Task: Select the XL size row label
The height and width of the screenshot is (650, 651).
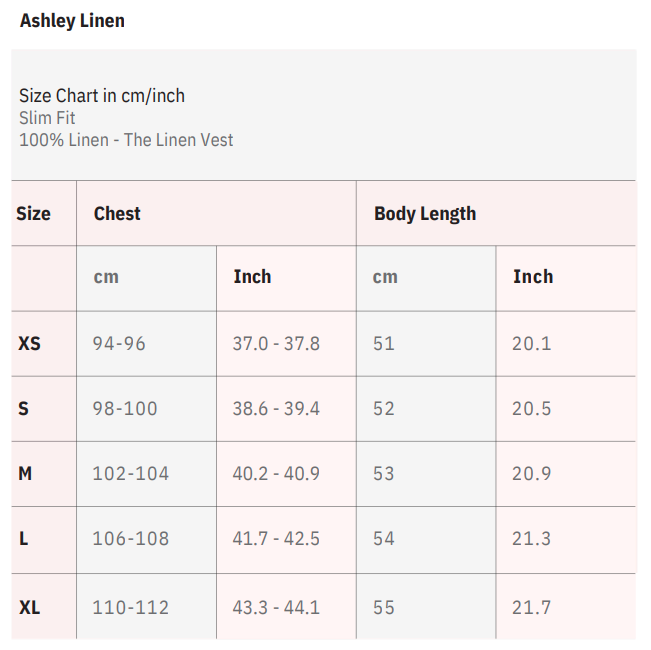Action: [x=30, y=607]
